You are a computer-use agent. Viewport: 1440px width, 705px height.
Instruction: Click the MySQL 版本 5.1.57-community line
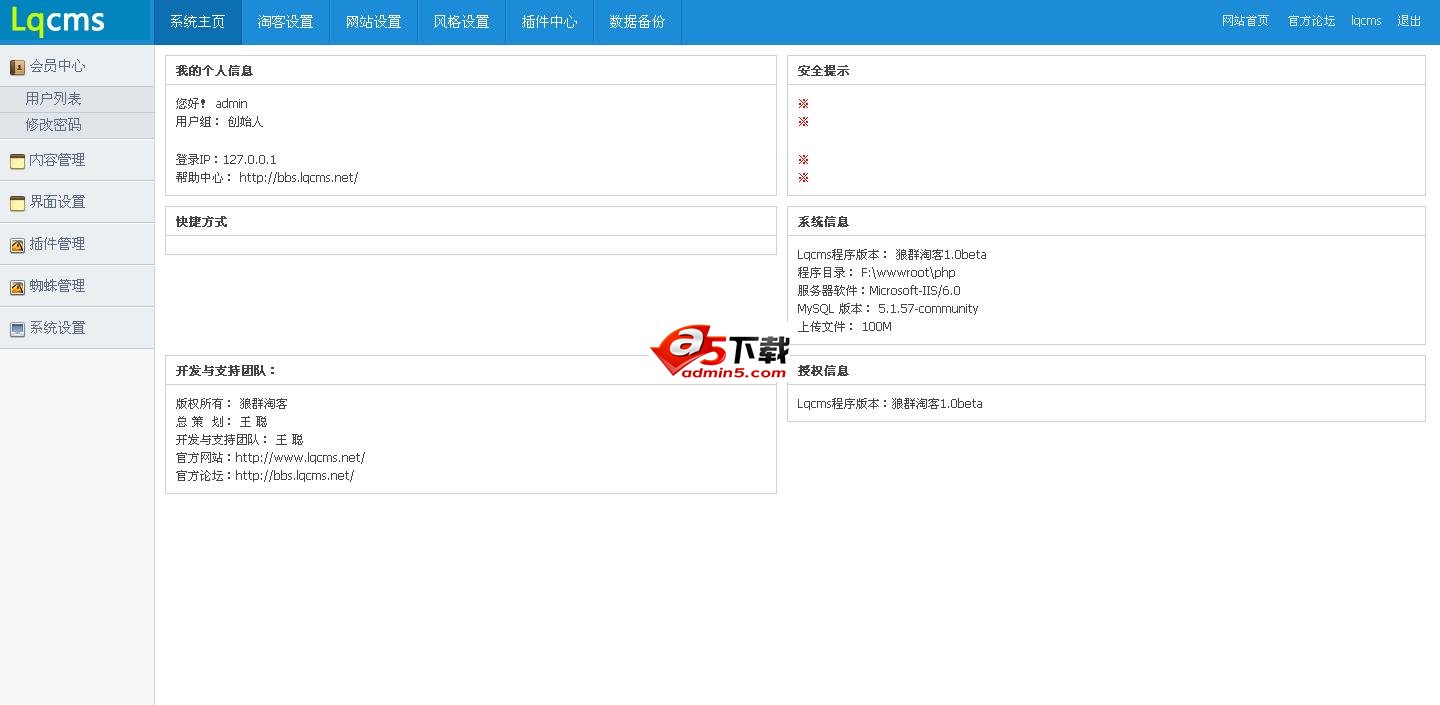[x=888, y=309]
